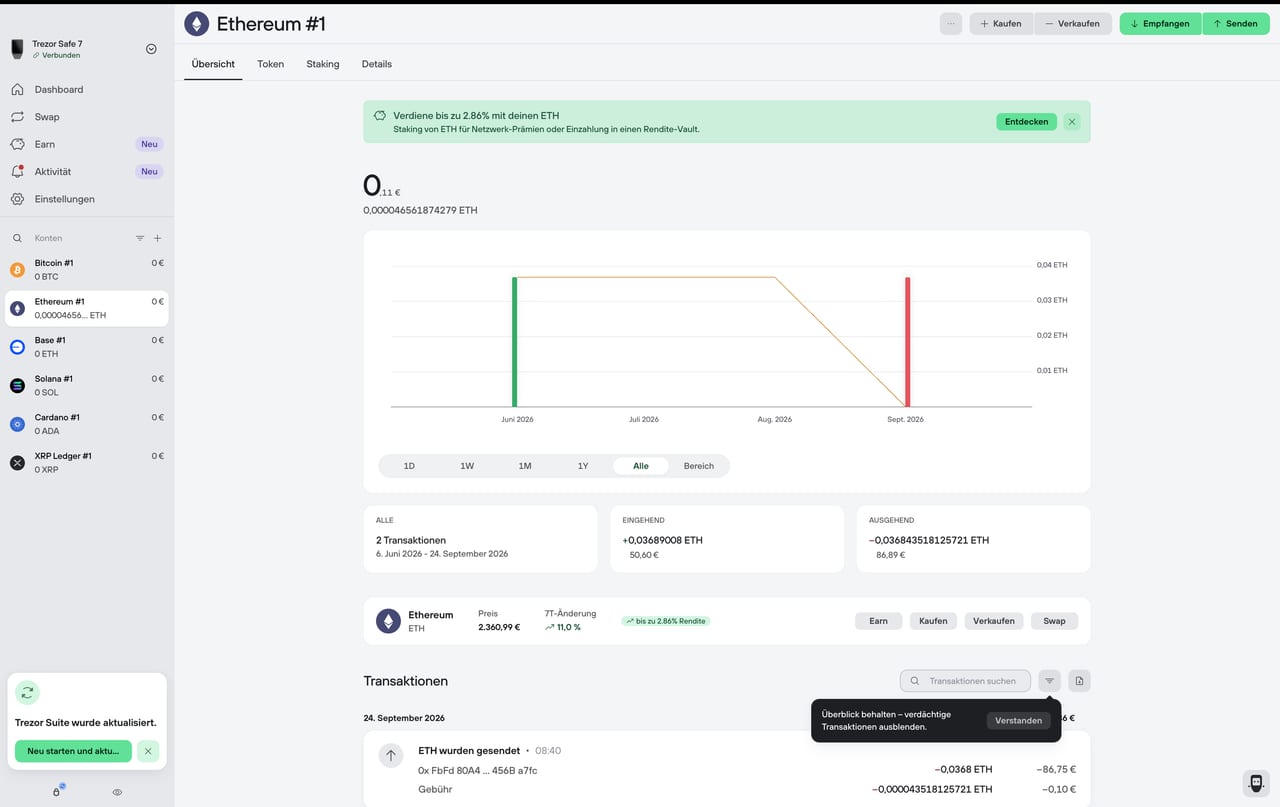Click Verstanden in the tooltip
This screenshot has height=807, width=1280.
point(1018,720)
